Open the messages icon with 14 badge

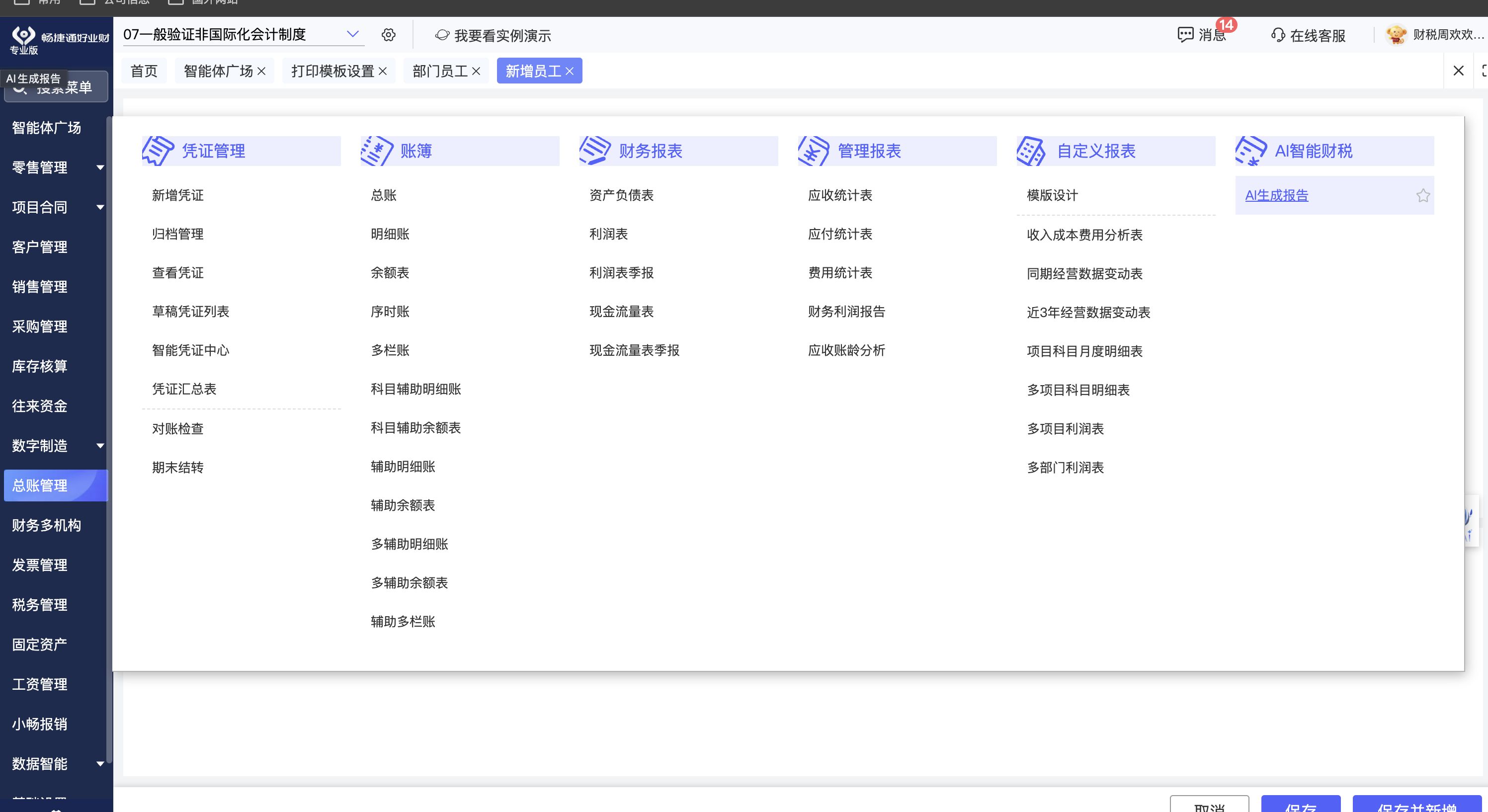click(1185, 35)
